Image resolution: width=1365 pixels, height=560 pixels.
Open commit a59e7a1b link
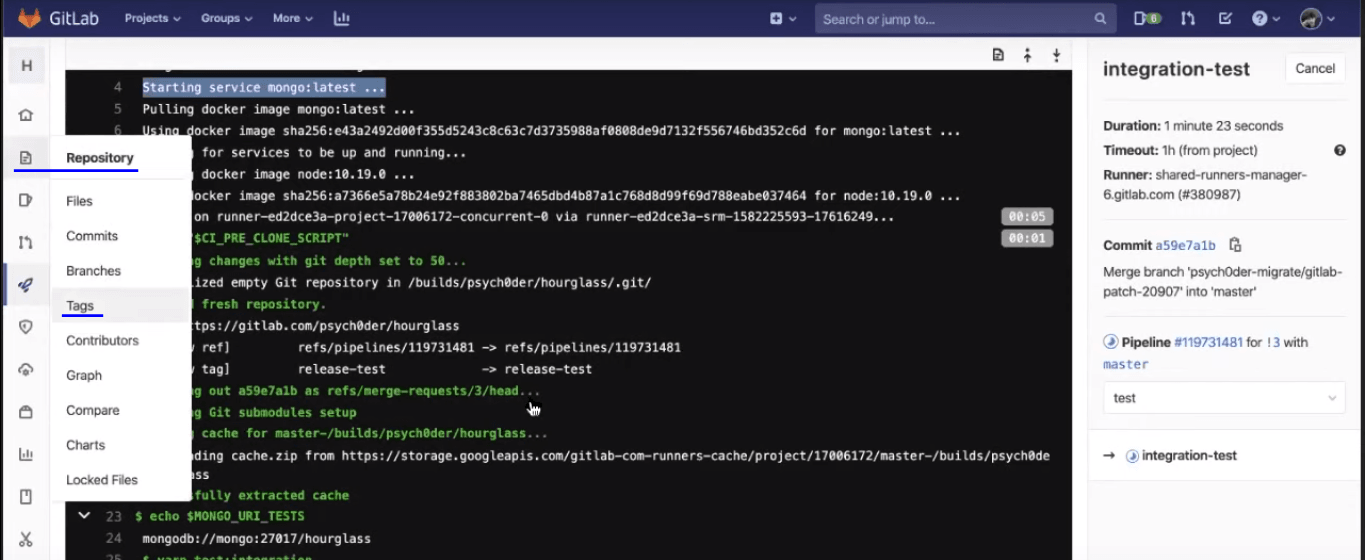(x=1186, y=245)
